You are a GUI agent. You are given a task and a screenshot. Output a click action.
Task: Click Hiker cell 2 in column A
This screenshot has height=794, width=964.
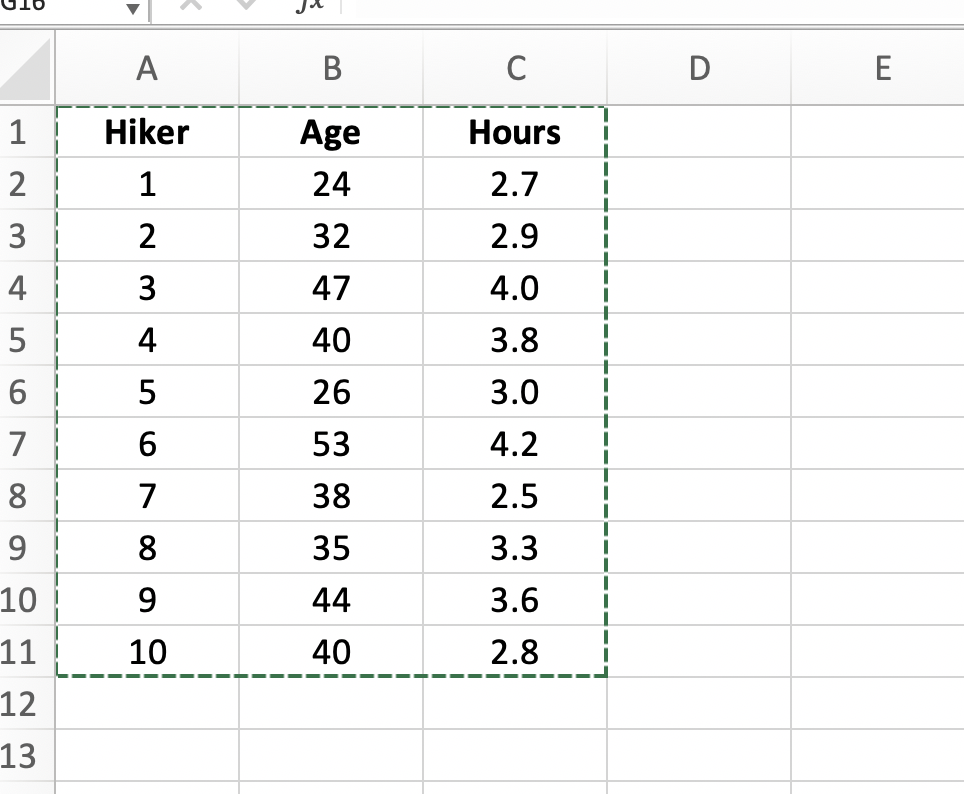tap(147, 236)
